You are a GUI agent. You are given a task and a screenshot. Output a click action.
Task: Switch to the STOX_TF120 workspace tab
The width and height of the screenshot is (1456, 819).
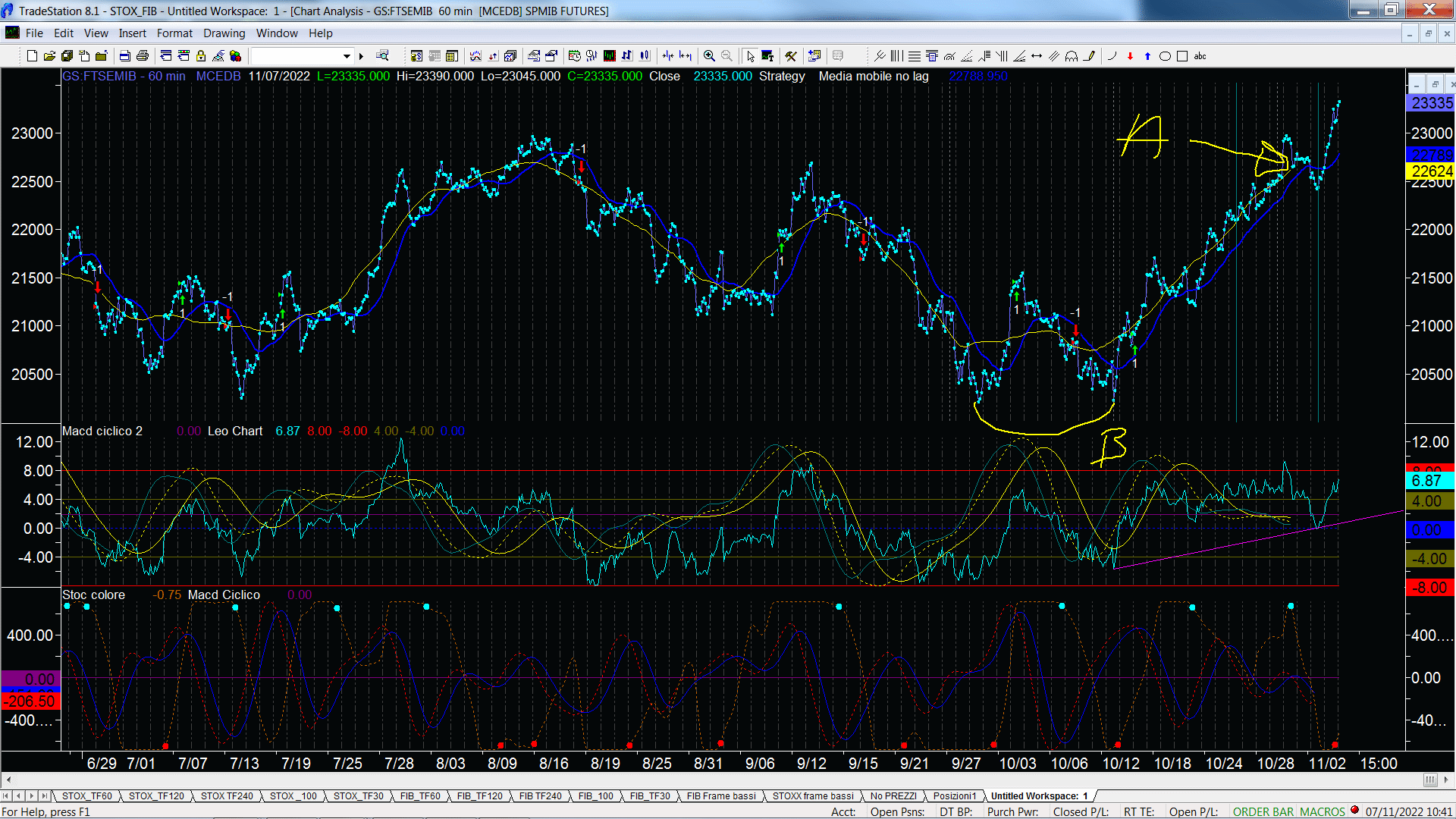point(156,796)
